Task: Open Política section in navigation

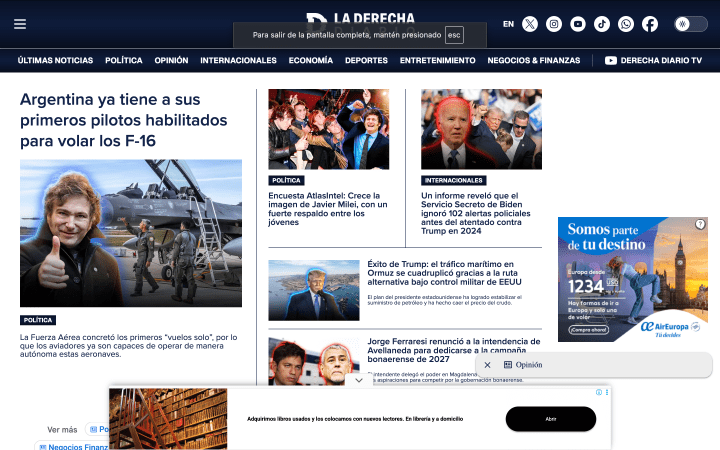Action: tap(124, 60)
